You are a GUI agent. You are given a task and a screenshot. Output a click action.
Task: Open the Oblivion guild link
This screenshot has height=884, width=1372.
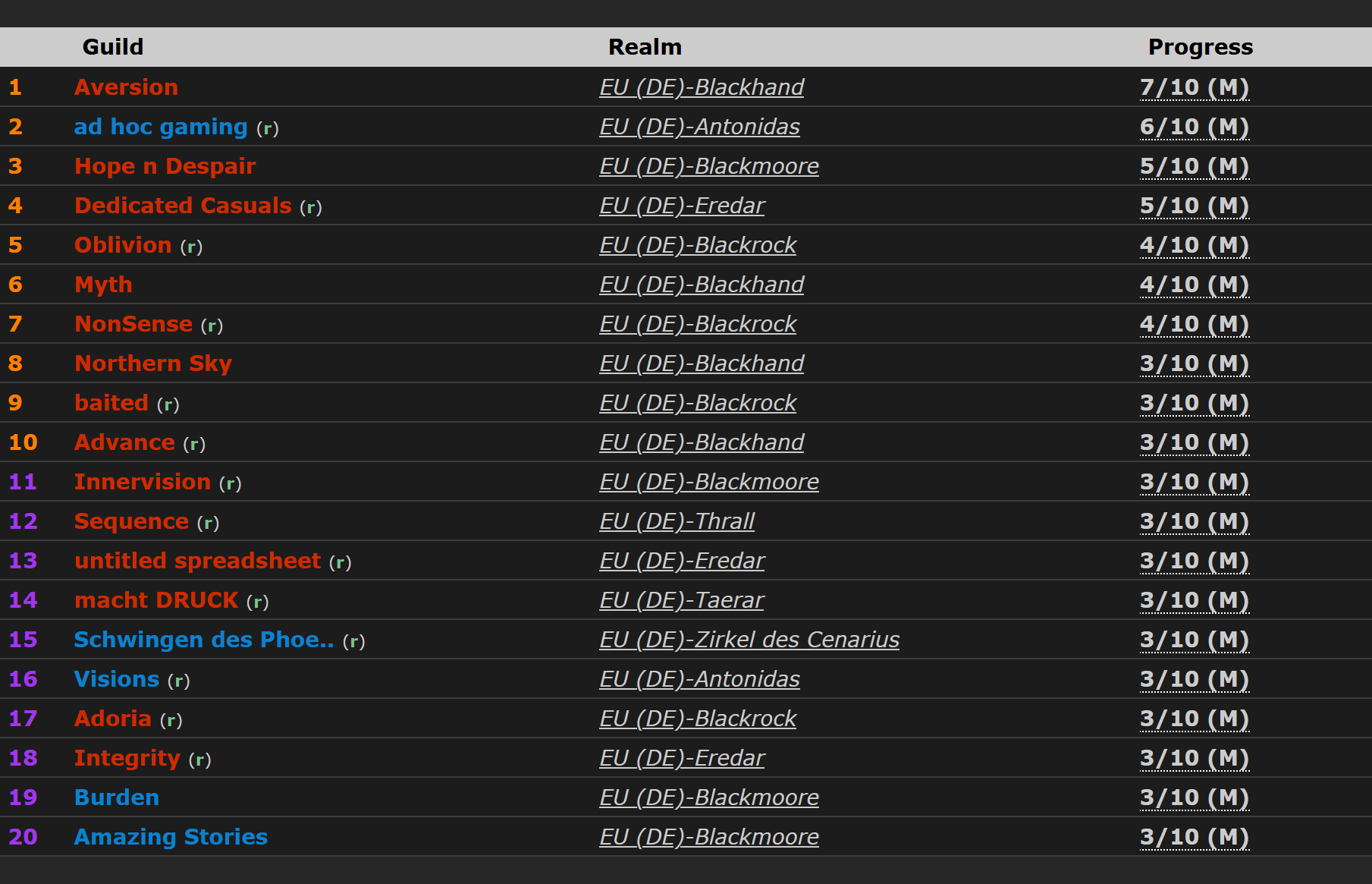click(x=123, y=245)
